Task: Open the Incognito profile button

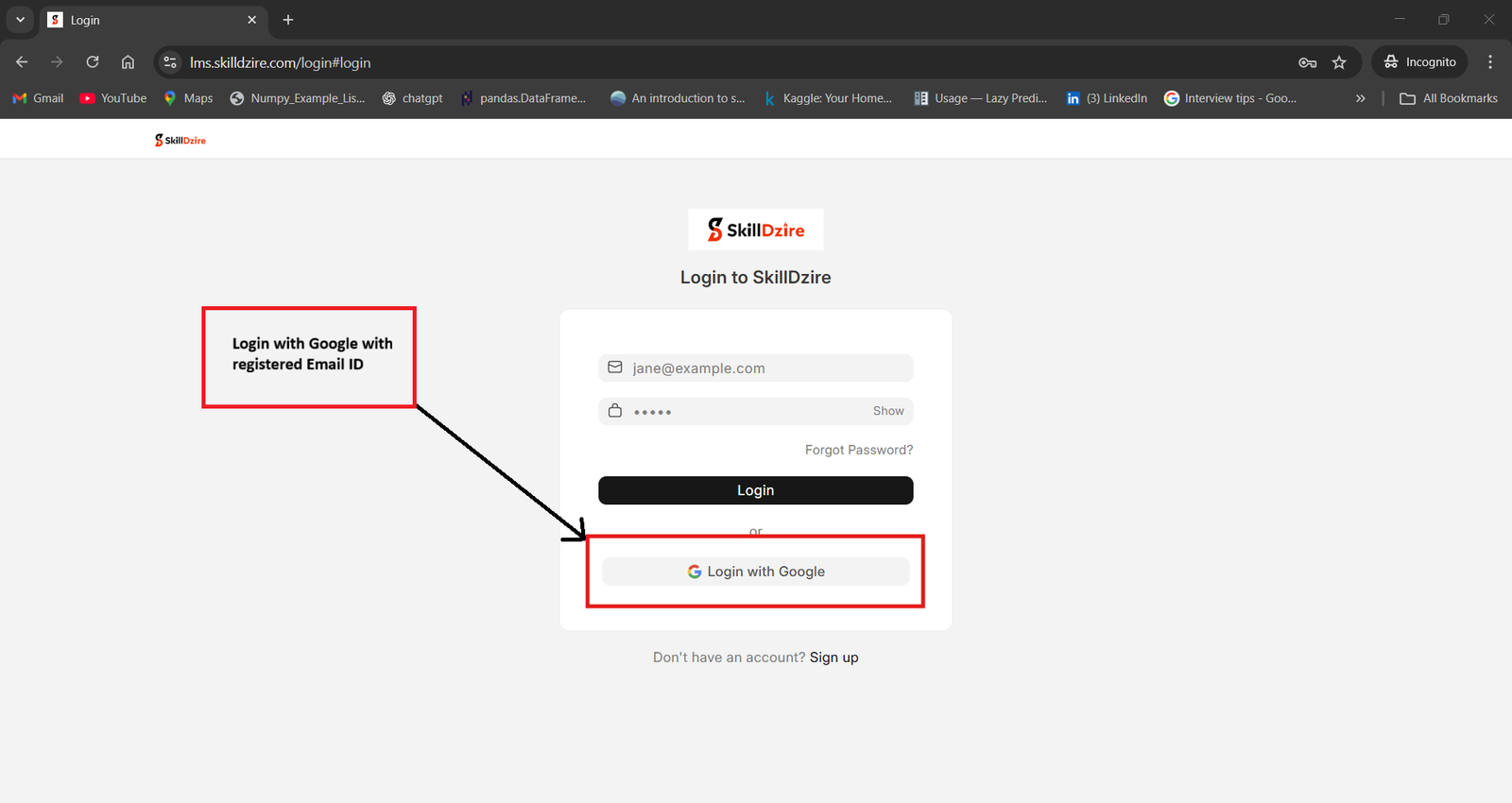Action: click(1420, 62)
